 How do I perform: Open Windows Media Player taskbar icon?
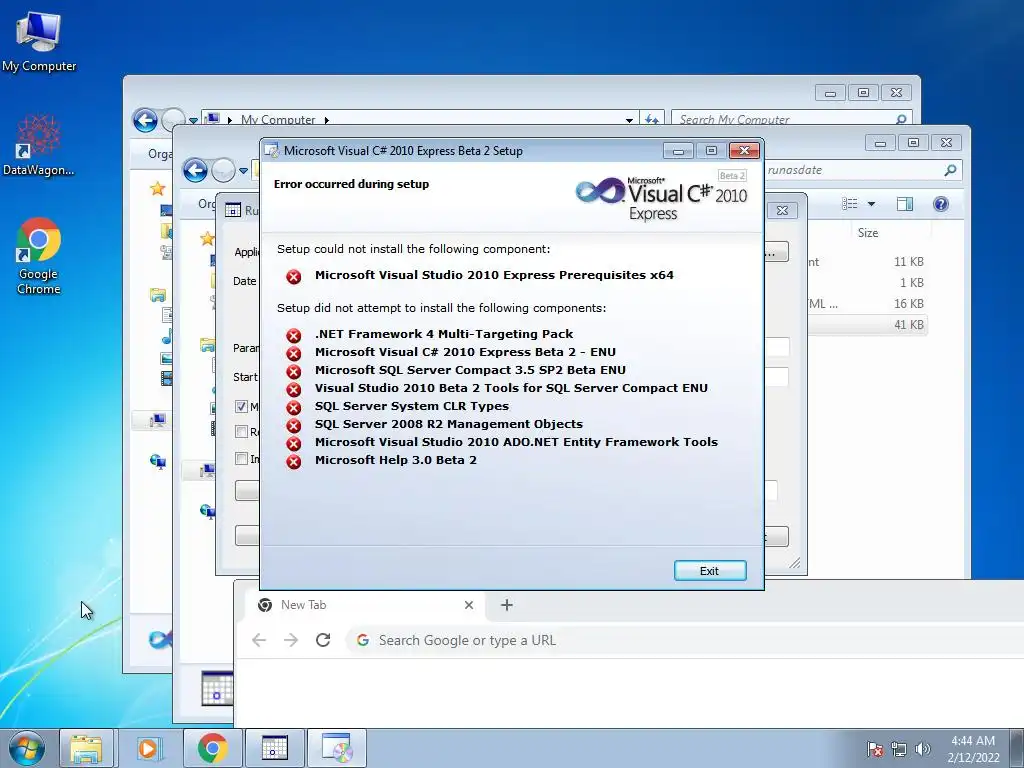click(x=148, y=748)
